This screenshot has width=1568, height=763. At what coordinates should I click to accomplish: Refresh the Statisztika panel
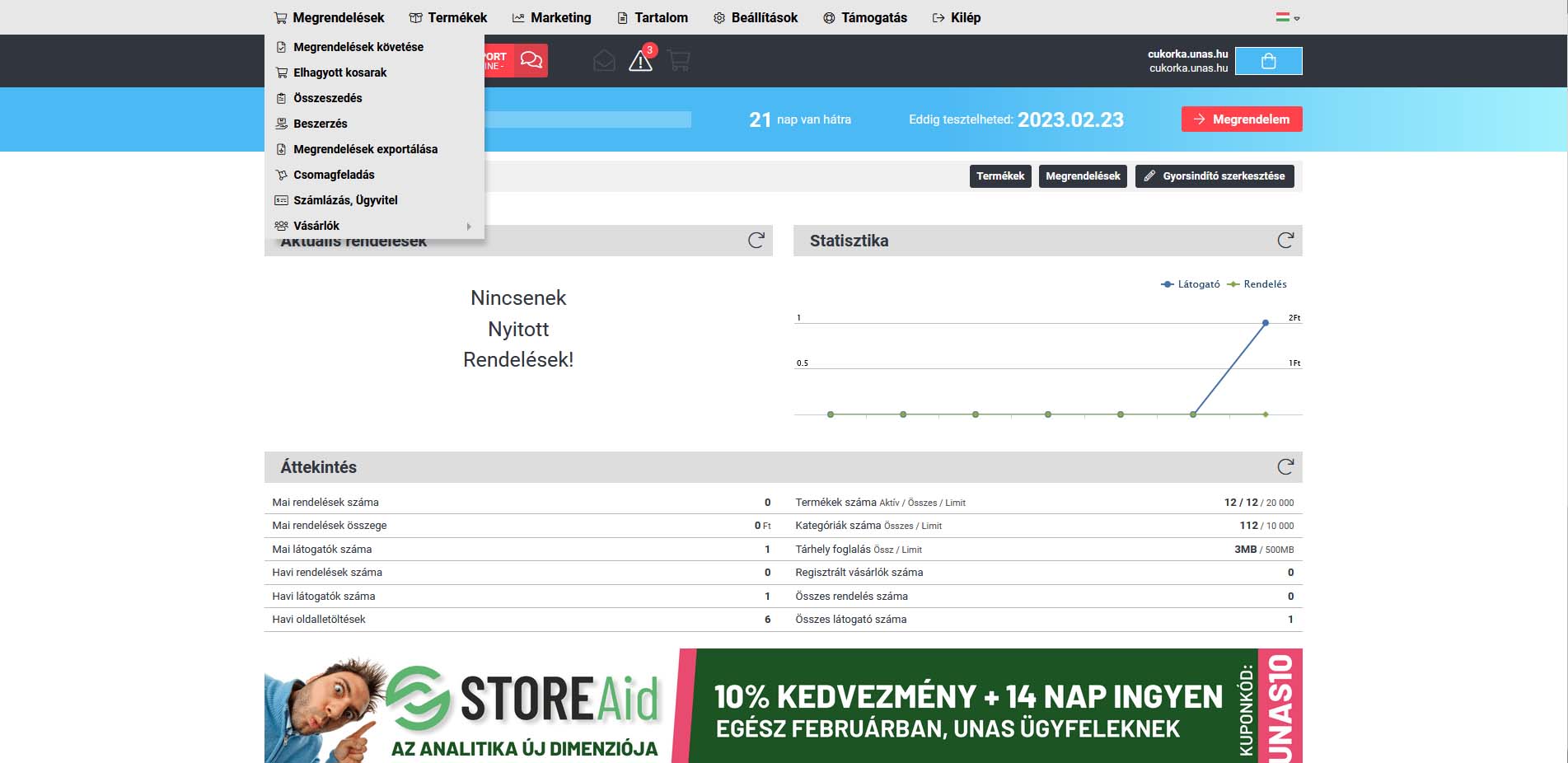pyautogui.click(x=1285, y=241)
